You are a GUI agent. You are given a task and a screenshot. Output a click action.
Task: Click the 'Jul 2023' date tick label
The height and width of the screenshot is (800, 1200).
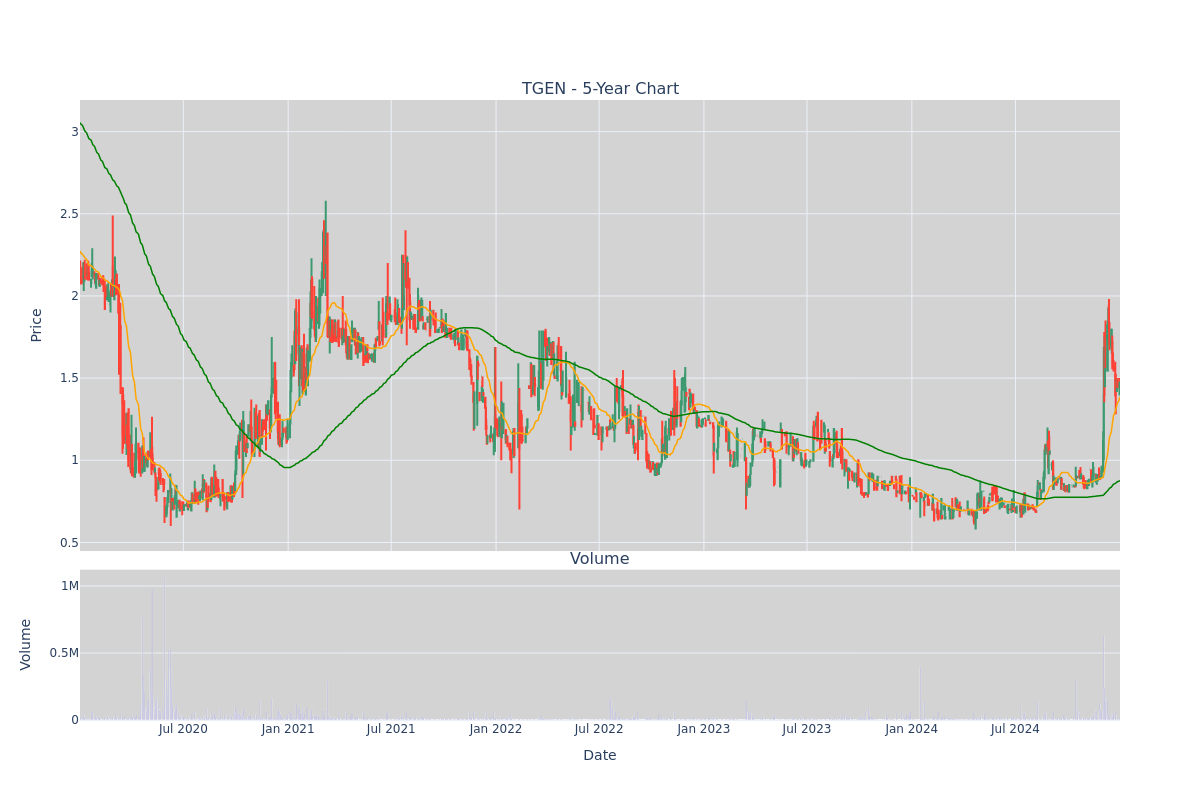click(x=807, y=729)
